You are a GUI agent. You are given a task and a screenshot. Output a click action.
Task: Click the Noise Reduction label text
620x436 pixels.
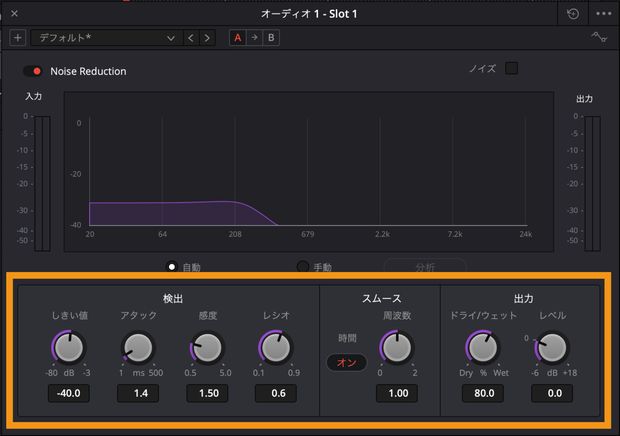[88, 71]
